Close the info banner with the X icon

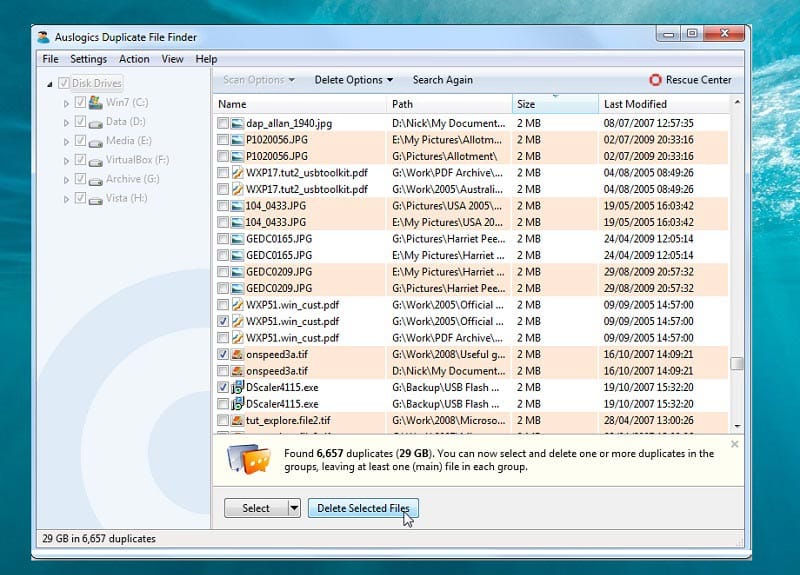coord(735,444)
